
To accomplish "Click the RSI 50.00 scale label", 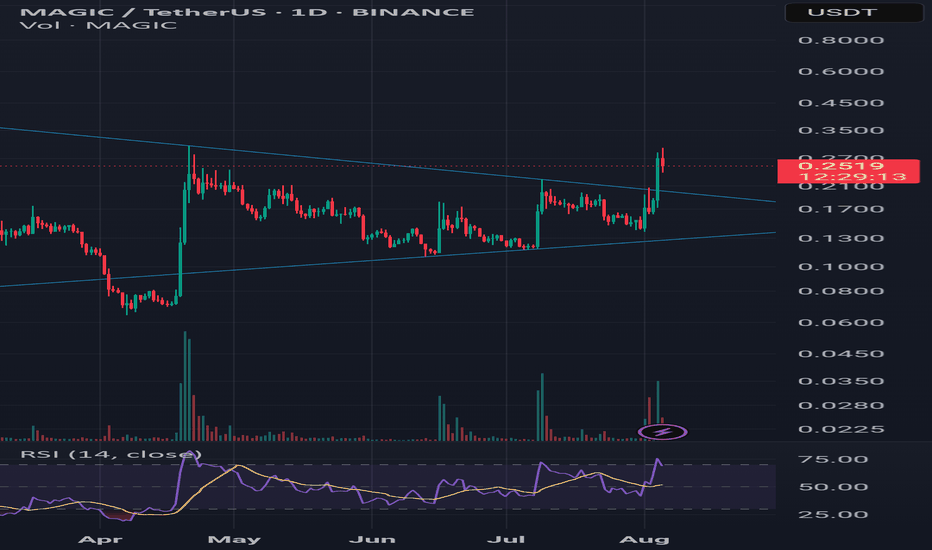I will pos(833,487).
